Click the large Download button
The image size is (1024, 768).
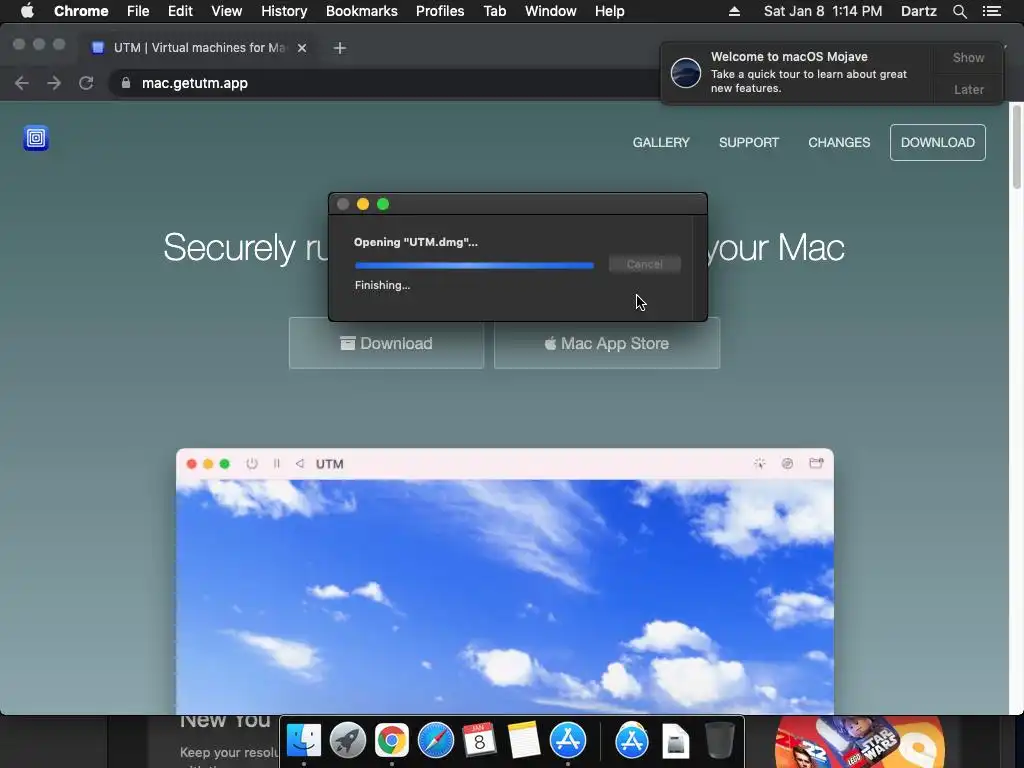coord(387,344)
